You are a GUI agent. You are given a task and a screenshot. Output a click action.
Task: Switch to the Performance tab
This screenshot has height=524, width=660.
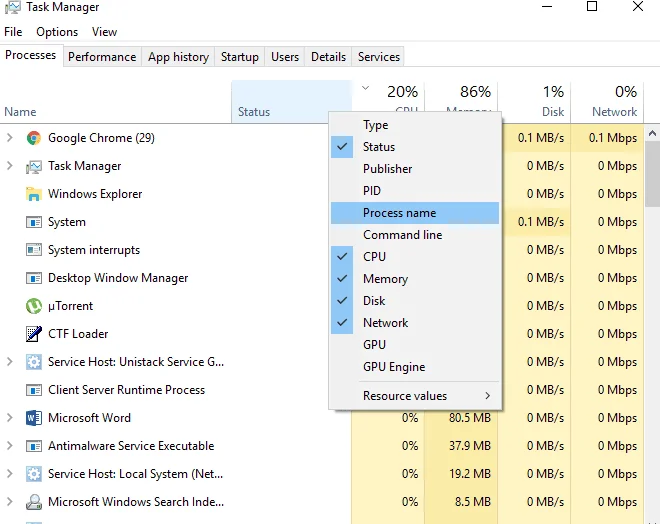[102, 57]
